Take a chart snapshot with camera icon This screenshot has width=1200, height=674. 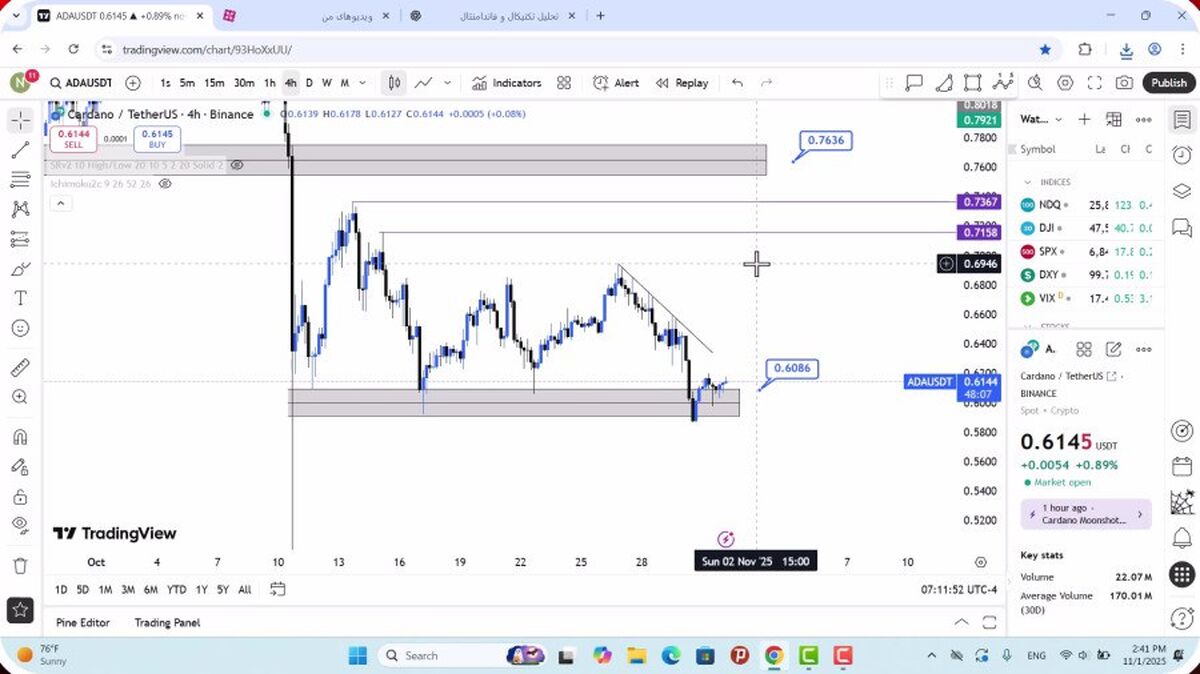[x=1125, y=83]
